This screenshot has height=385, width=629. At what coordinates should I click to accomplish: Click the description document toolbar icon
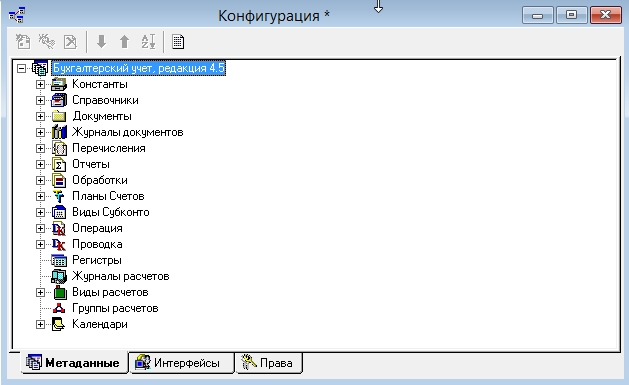pyautogui.click(x=178, y=41)
